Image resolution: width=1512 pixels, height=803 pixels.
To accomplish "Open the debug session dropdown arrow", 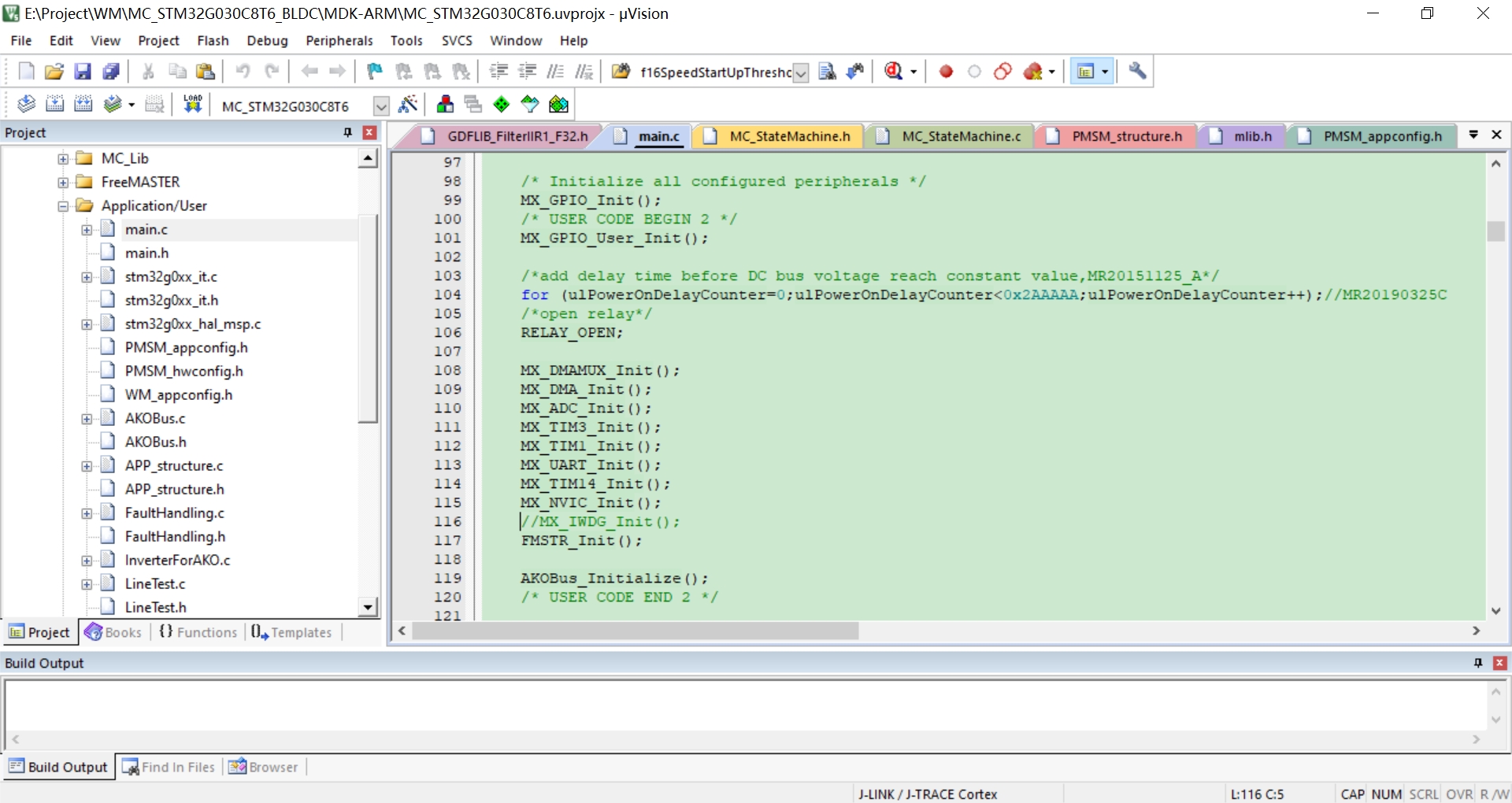I will (x=913, y=72).
